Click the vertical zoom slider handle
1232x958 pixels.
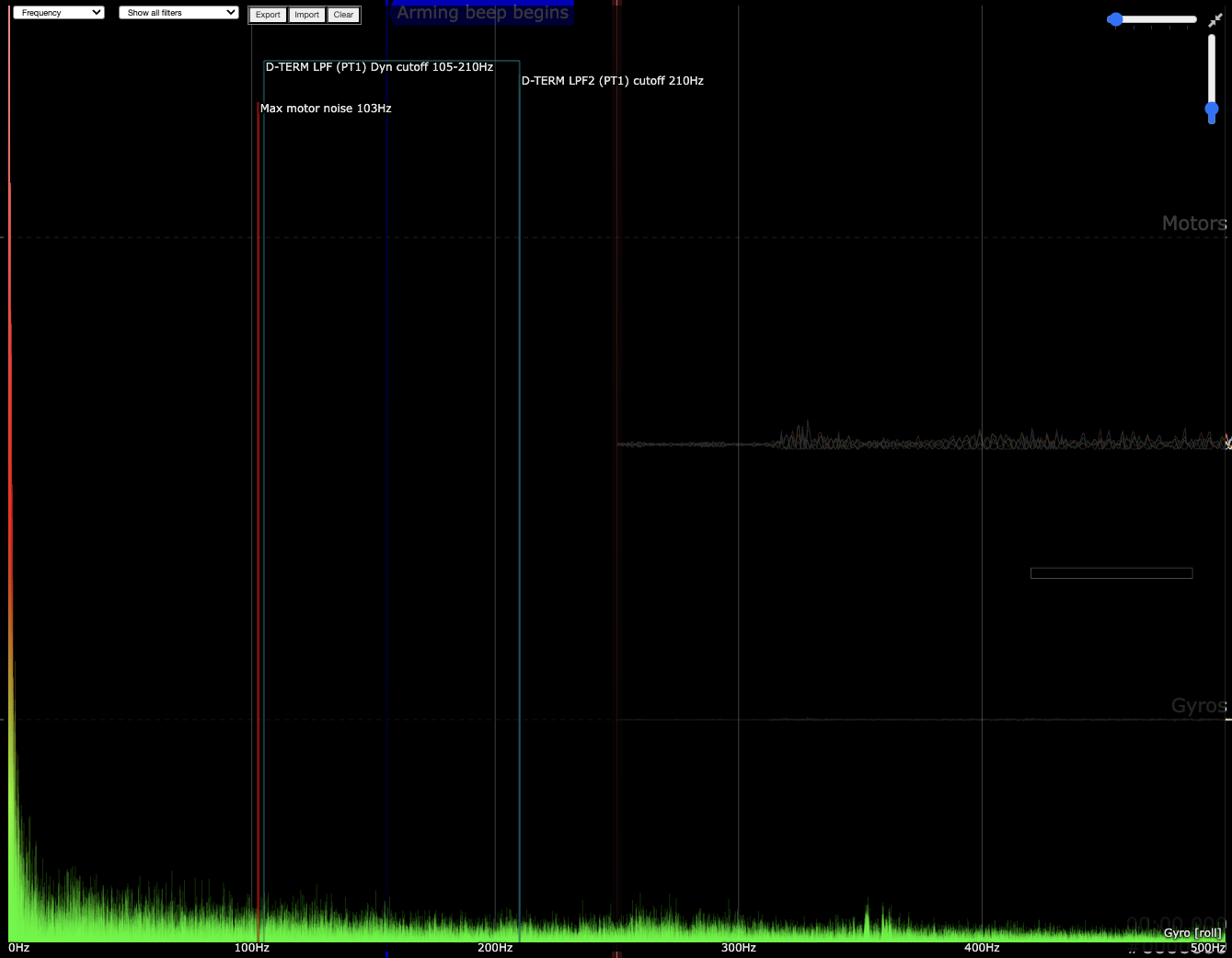click(x=1212, y=110)
